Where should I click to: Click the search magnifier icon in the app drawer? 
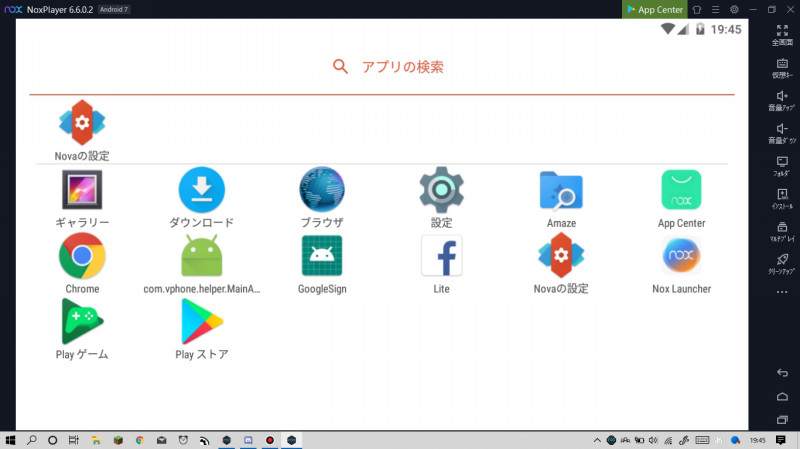[x=340, y=67]
